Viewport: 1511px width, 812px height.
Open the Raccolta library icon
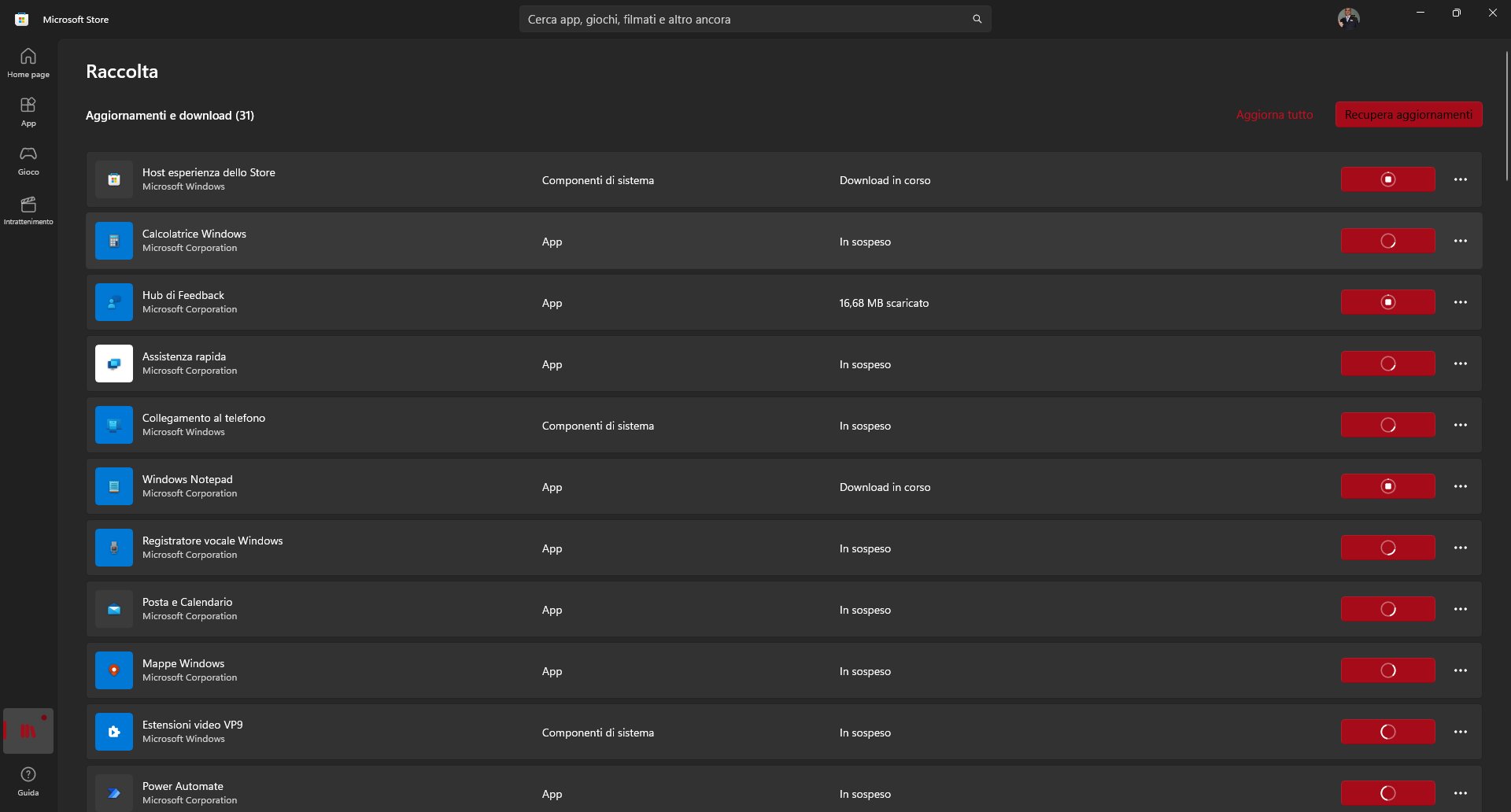click(28, 731)
